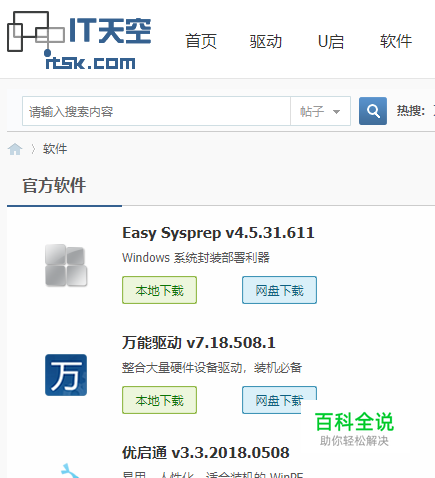Viewport: 435px width, 478px height.
Task: Click 本地下载 for Easy Sysprep
Action: (159, 290)
